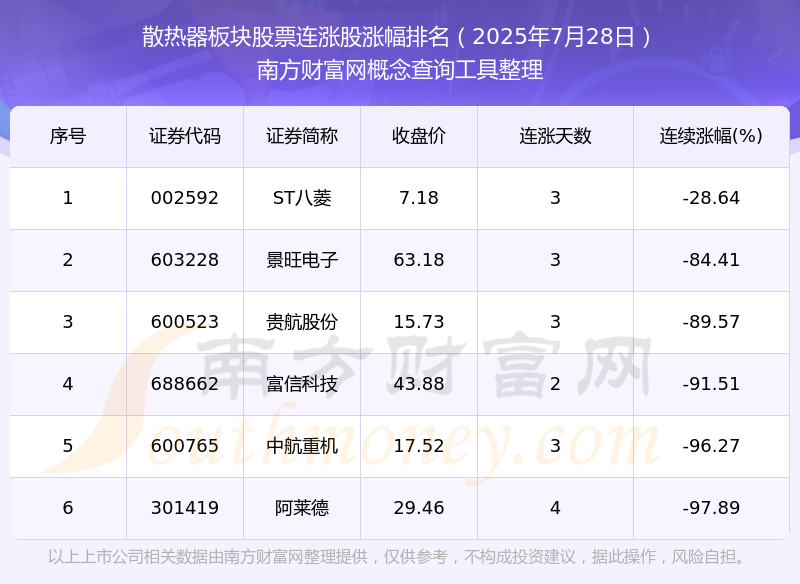This screenshot has height=584, width=800.
Task: Click 连涨天数 value 3 for 中航重机
Action: tap(555, 446)
